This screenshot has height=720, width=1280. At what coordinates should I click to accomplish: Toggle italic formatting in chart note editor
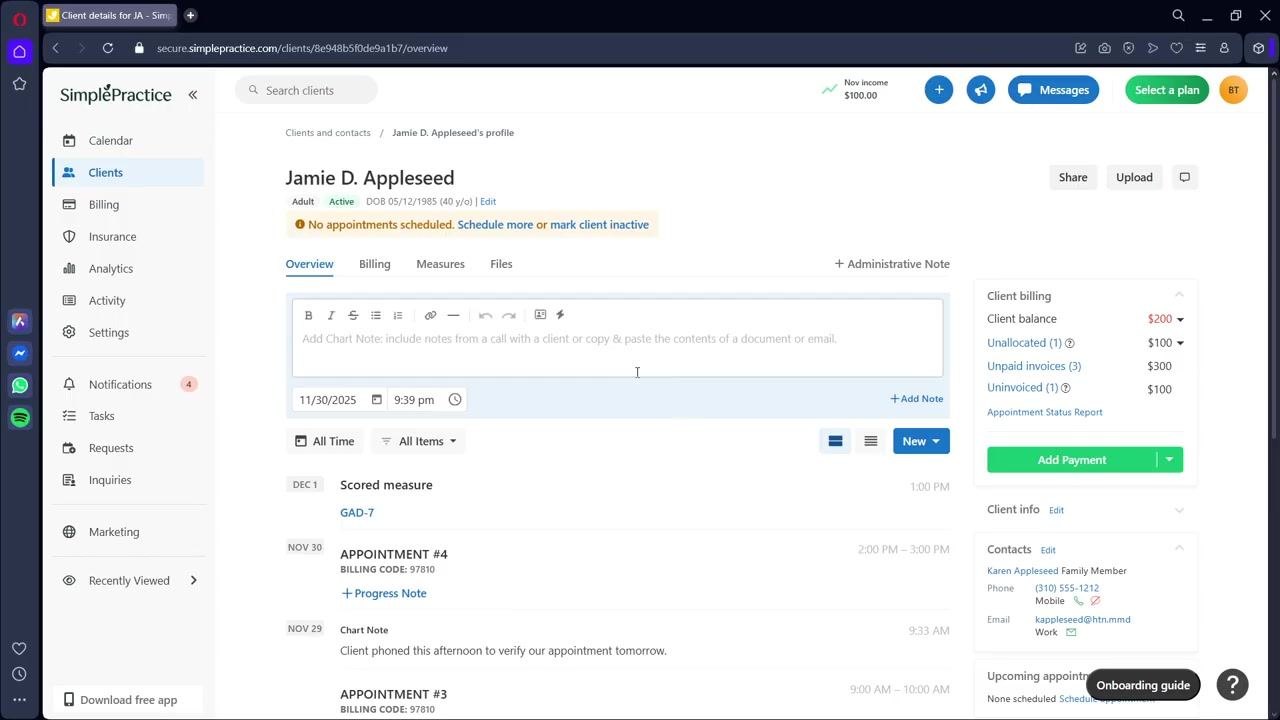(331, 315)
